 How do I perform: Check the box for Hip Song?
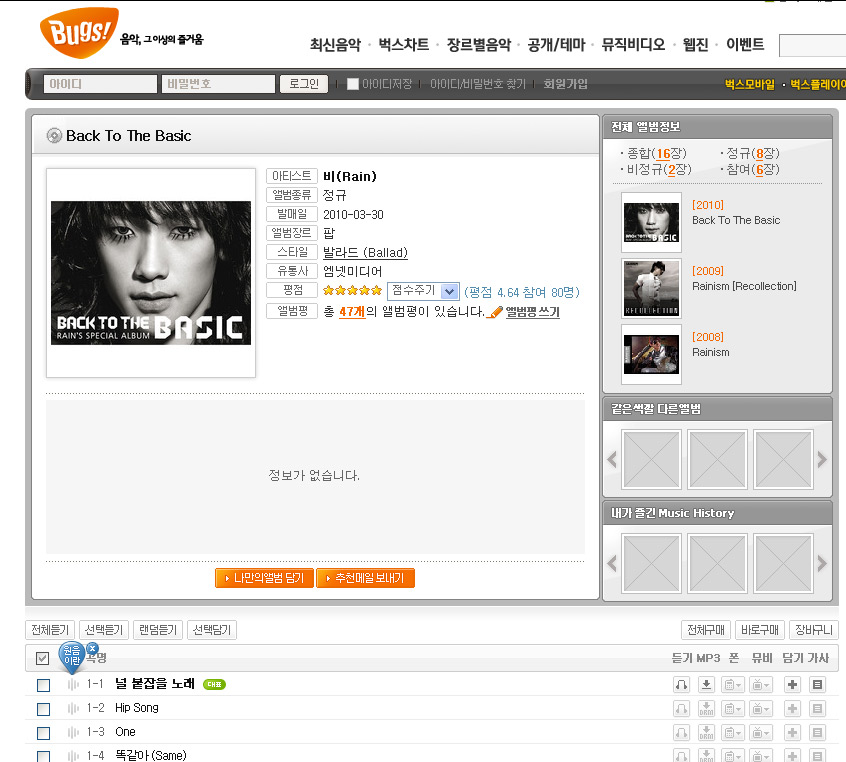pyautogui.click(x=43, y=709)
